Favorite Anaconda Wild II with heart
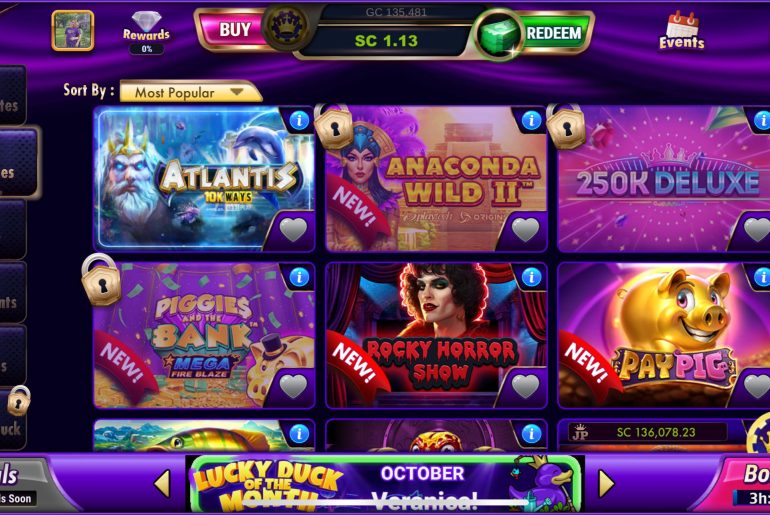 525,230
